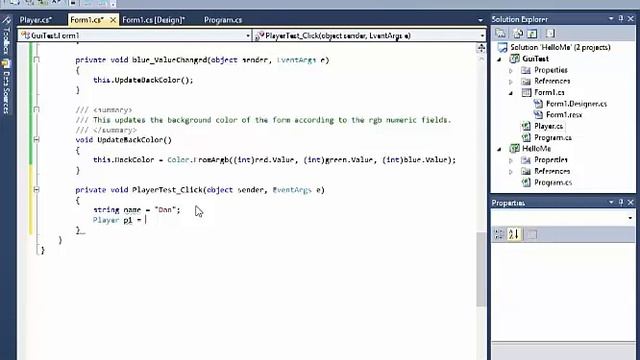Collapse the Form1.cs node
640x360 pixels.
click(511, 93)
